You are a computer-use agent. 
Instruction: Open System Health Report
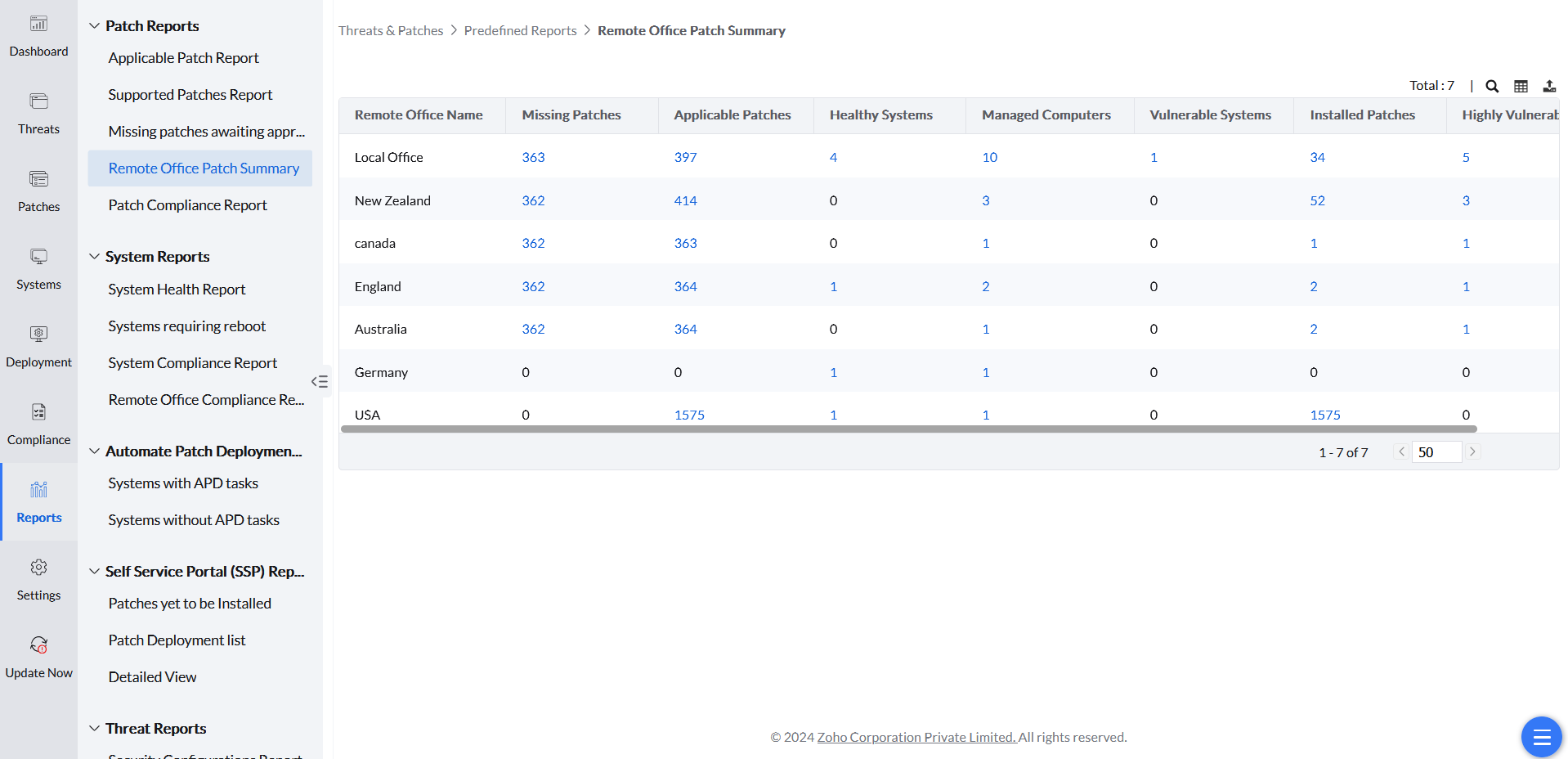[x=177, y=290]
